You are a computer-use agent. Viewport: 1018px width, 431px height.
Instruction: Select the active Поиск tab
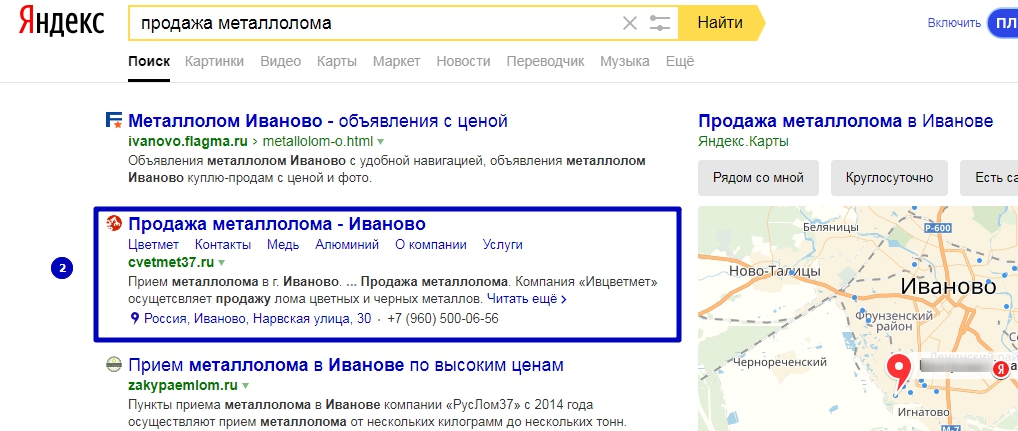click(x=149, y=62)
